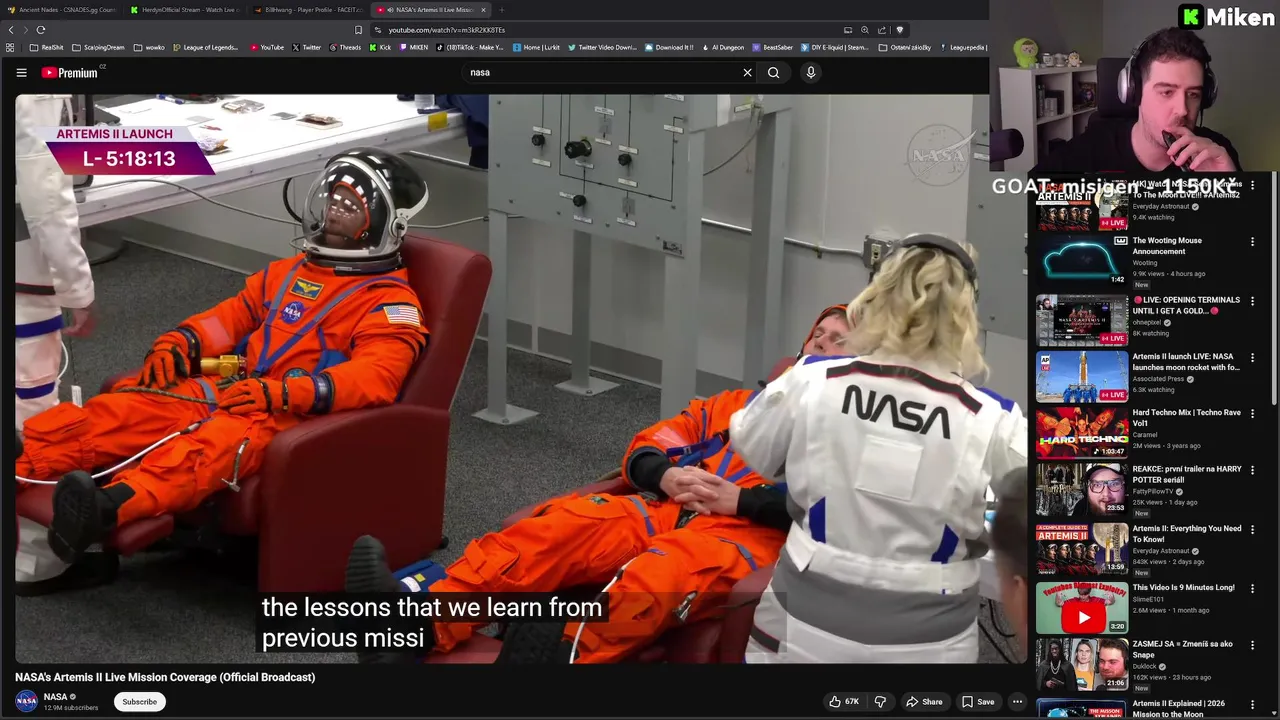
Task: Click the FattyPillowTV channel name
Action: pyautogui.click(x=1153, y=492)
